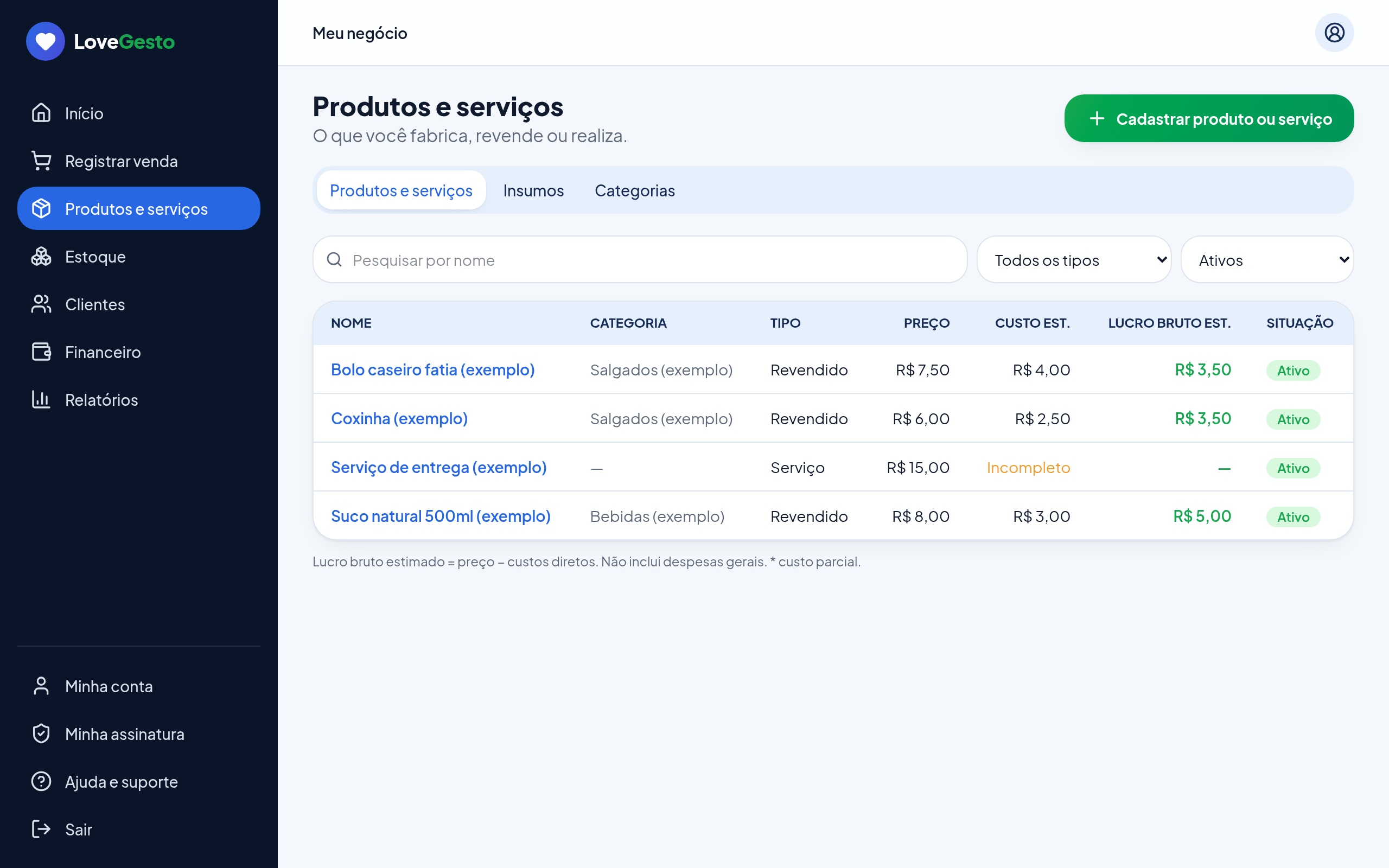This screenshot has width=1389, height=868.
Task: Open the Ativos status filter dropdown
Action: tap(1267, 259)
